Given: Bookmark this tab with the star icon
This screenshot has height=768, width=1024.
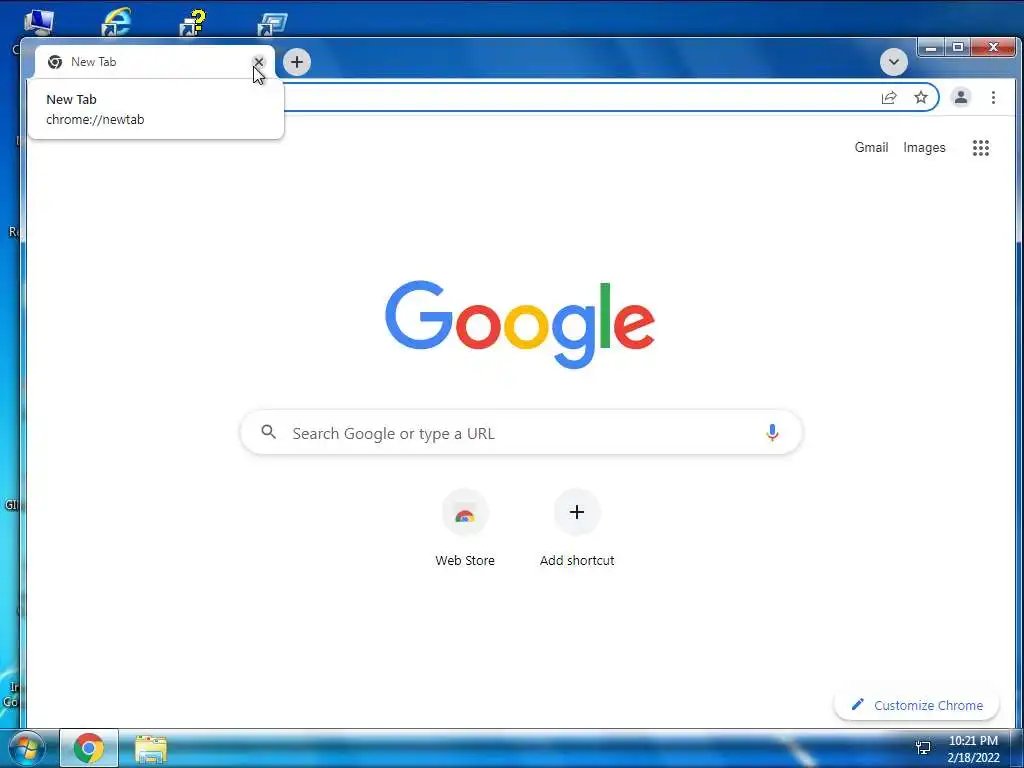Looking at the screenshot, I should point(921,97).
